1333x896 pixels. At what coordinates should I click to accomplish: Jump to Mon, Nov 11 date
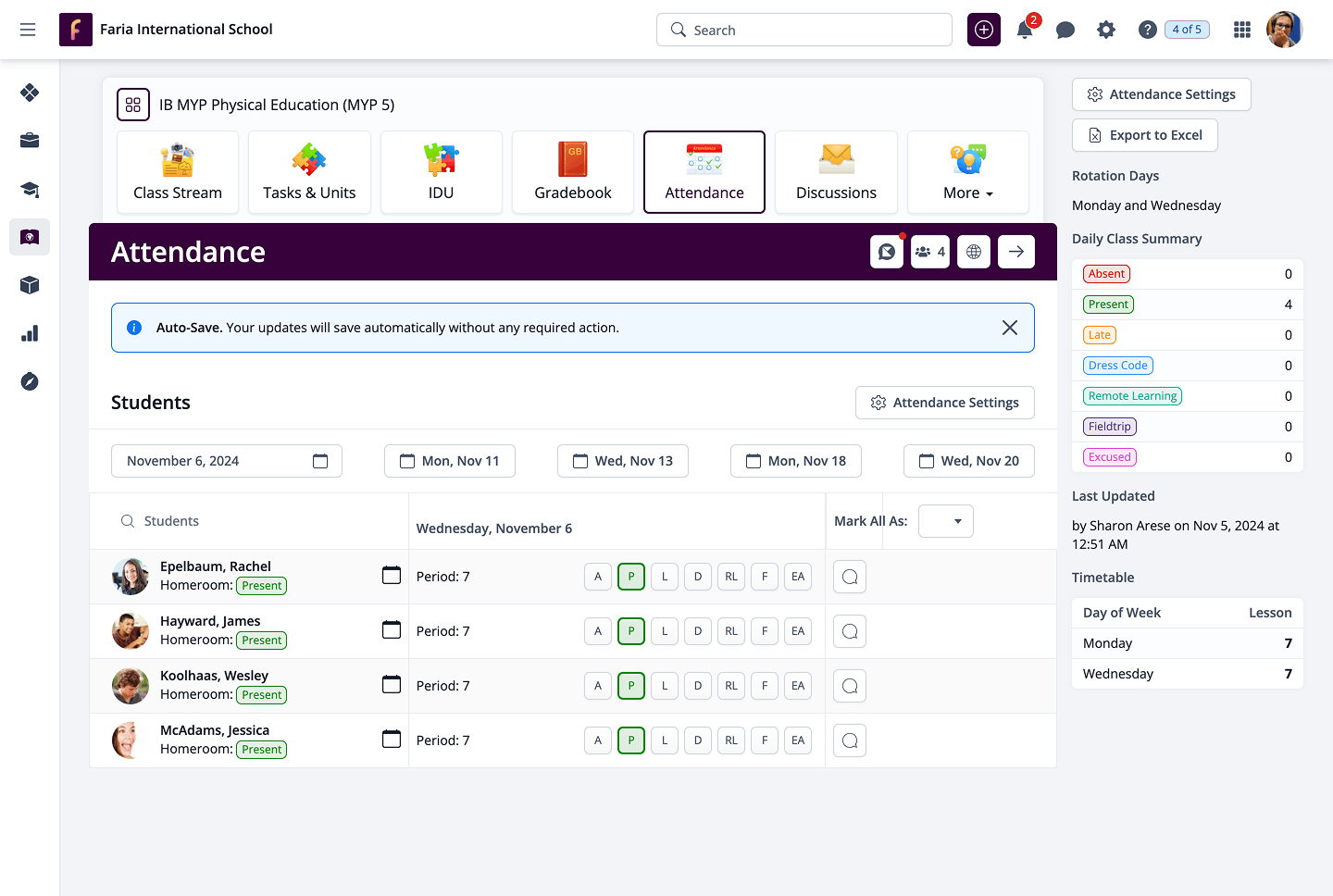coord(450,461)
